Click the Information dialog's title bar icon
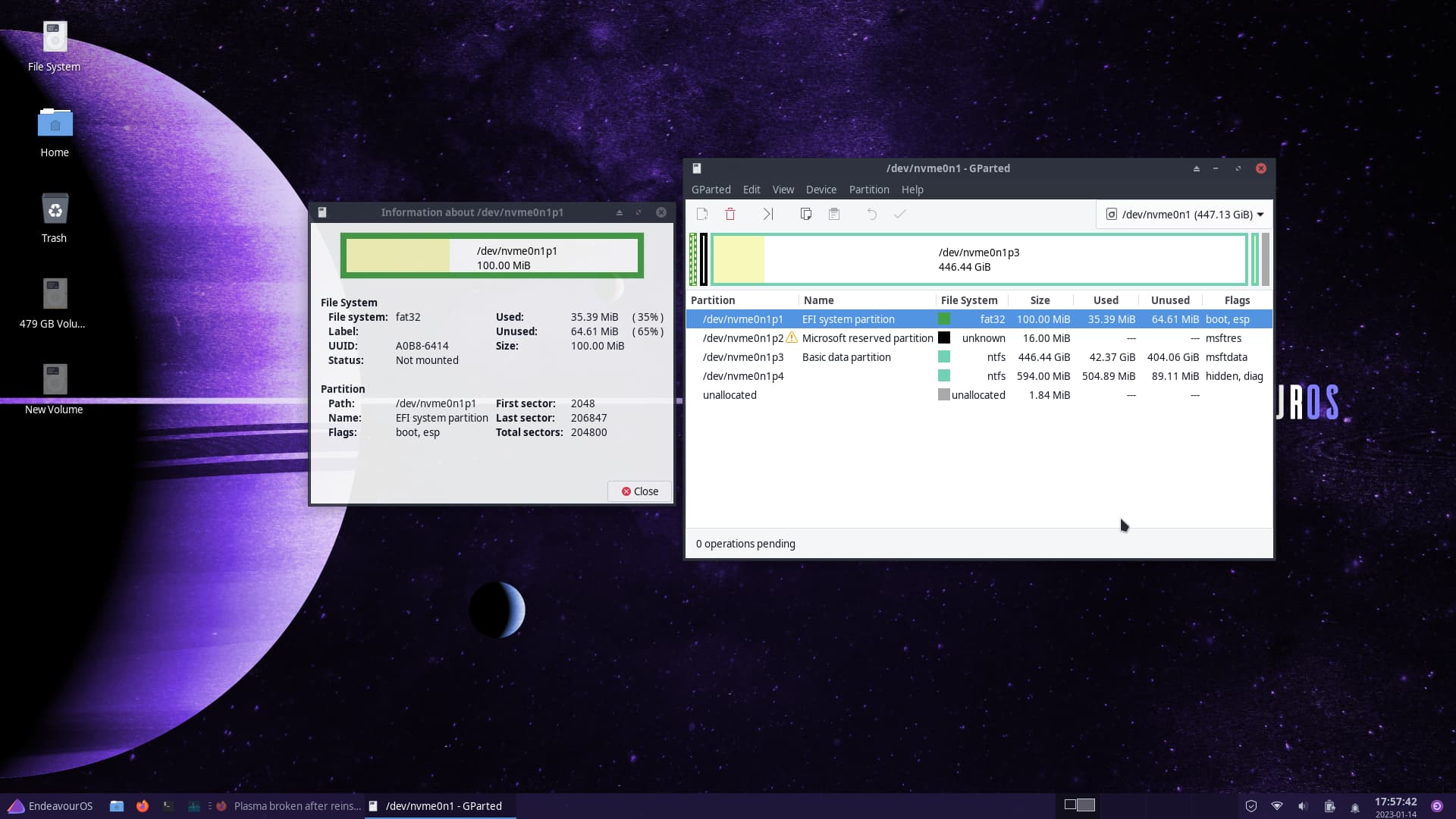The image size is (1456, 819). coord(322,212)
